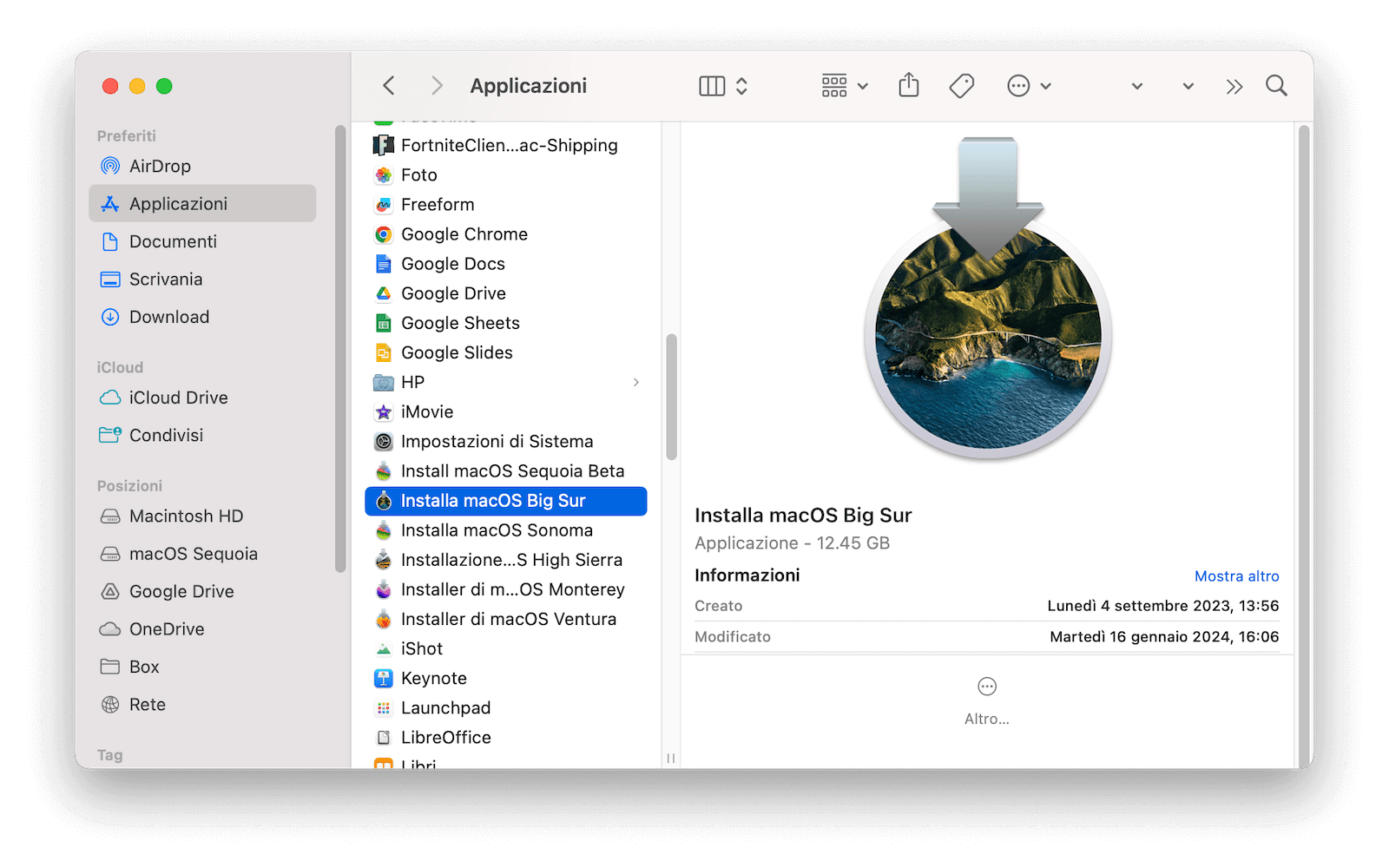Select Impostazioni di Sistema icon
The width and height of the screenshot is (1389, 868).
(384, 442)
